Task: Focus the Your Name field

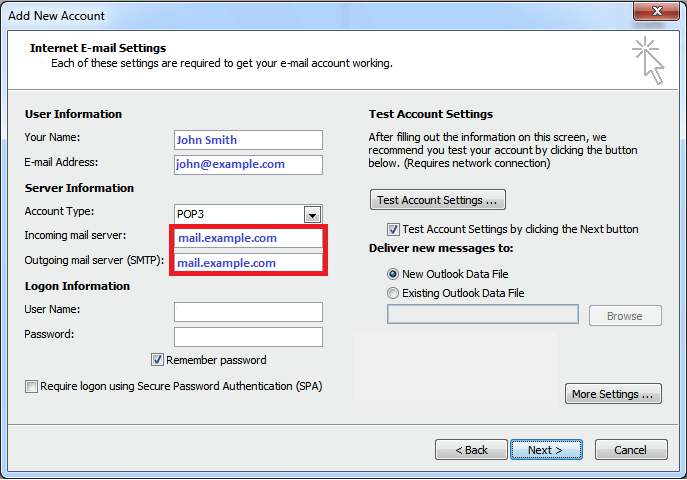Action: pos(248,140)
